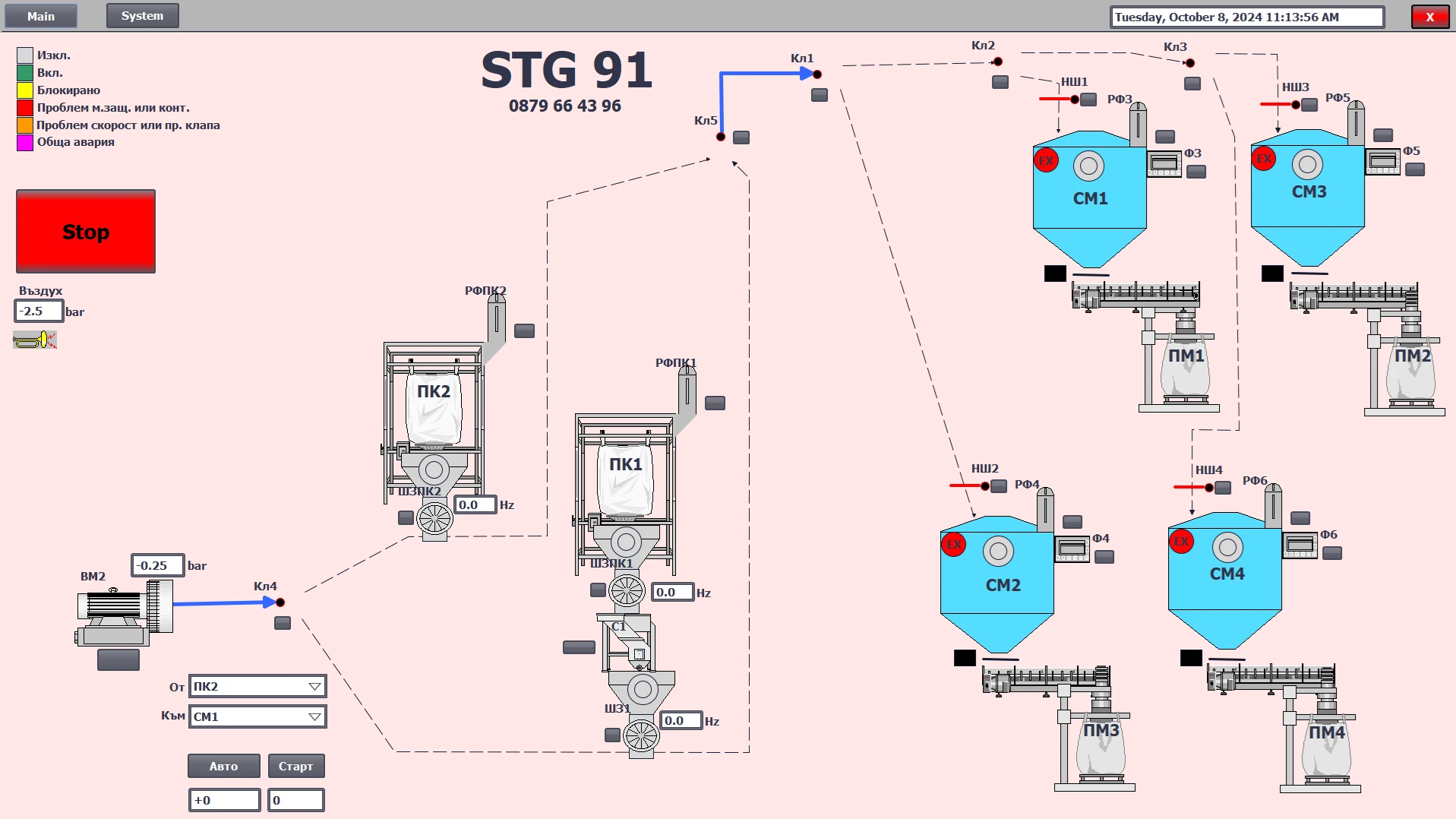The image size is (1456, 819).
Task: Click the Ф3 filter controller icon
Action: click(x=1164, y=163)
